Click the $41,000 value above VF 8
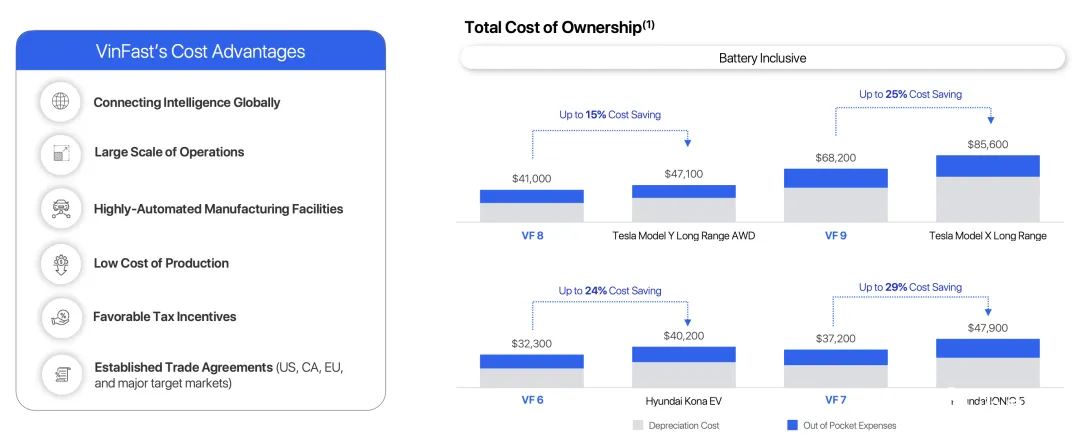 (x=531, y=179)
